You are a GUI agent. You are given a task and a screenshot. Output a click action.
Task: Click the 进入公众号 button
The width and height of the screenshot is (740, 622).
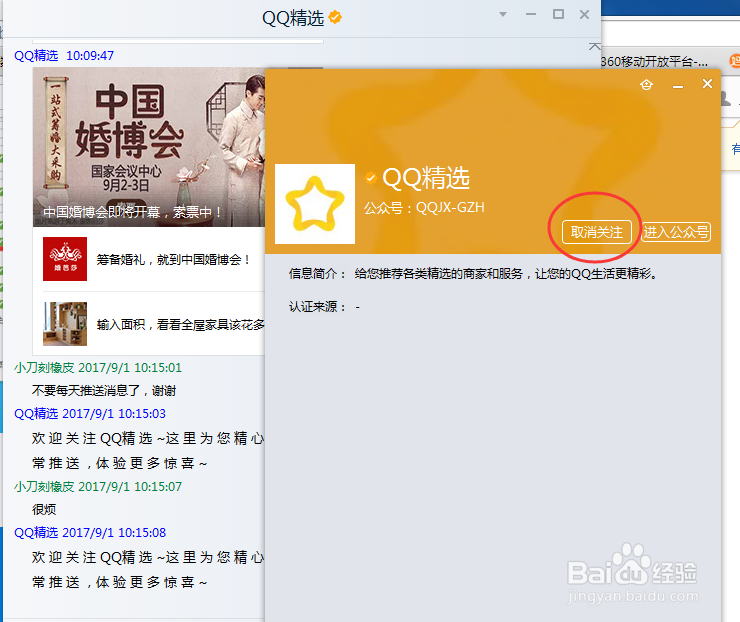676,232
